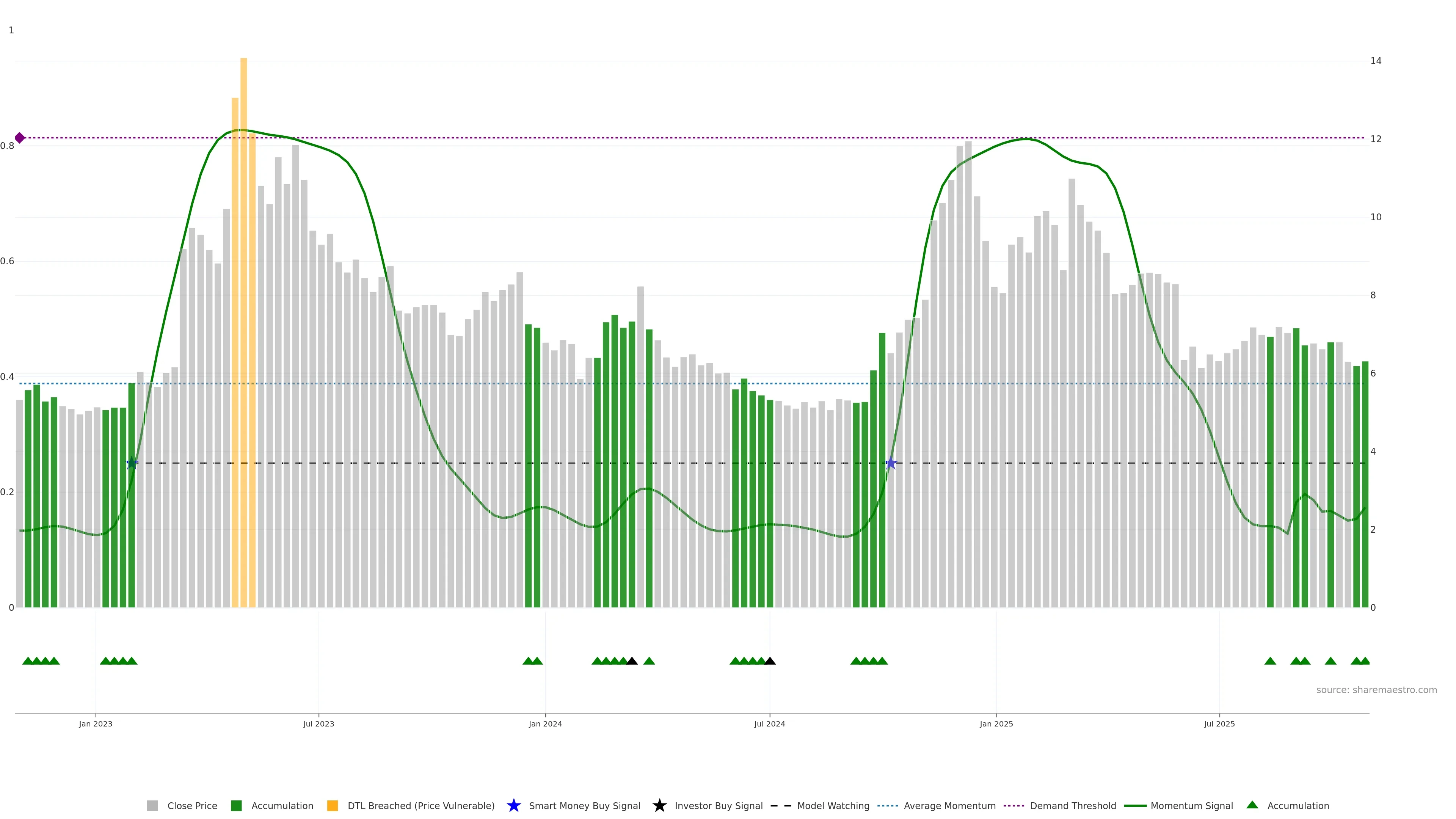Click the Smart Money Buy Signal legend text
Screen dimensions: 1456x819
(584, 805)
